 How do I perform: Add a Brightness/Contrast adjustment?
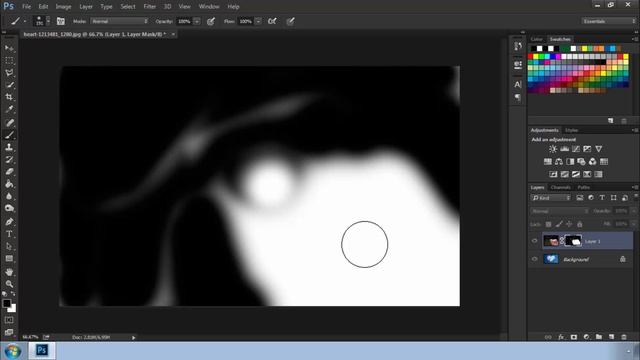(553, 149)
